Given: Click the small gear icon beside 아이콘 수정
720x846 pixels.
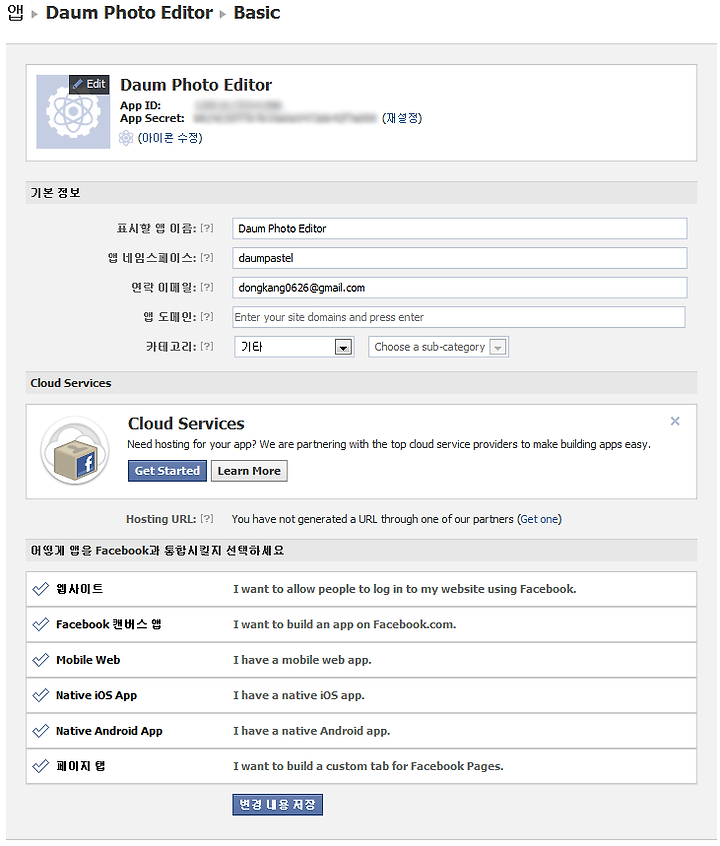Looking at the screenshot, I should [126, 138].
